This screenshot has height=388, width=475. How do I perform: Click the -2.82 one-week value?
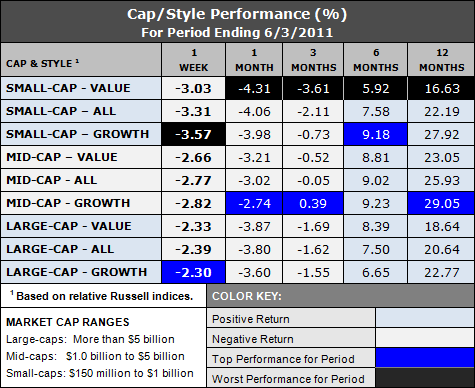[193, 203]
